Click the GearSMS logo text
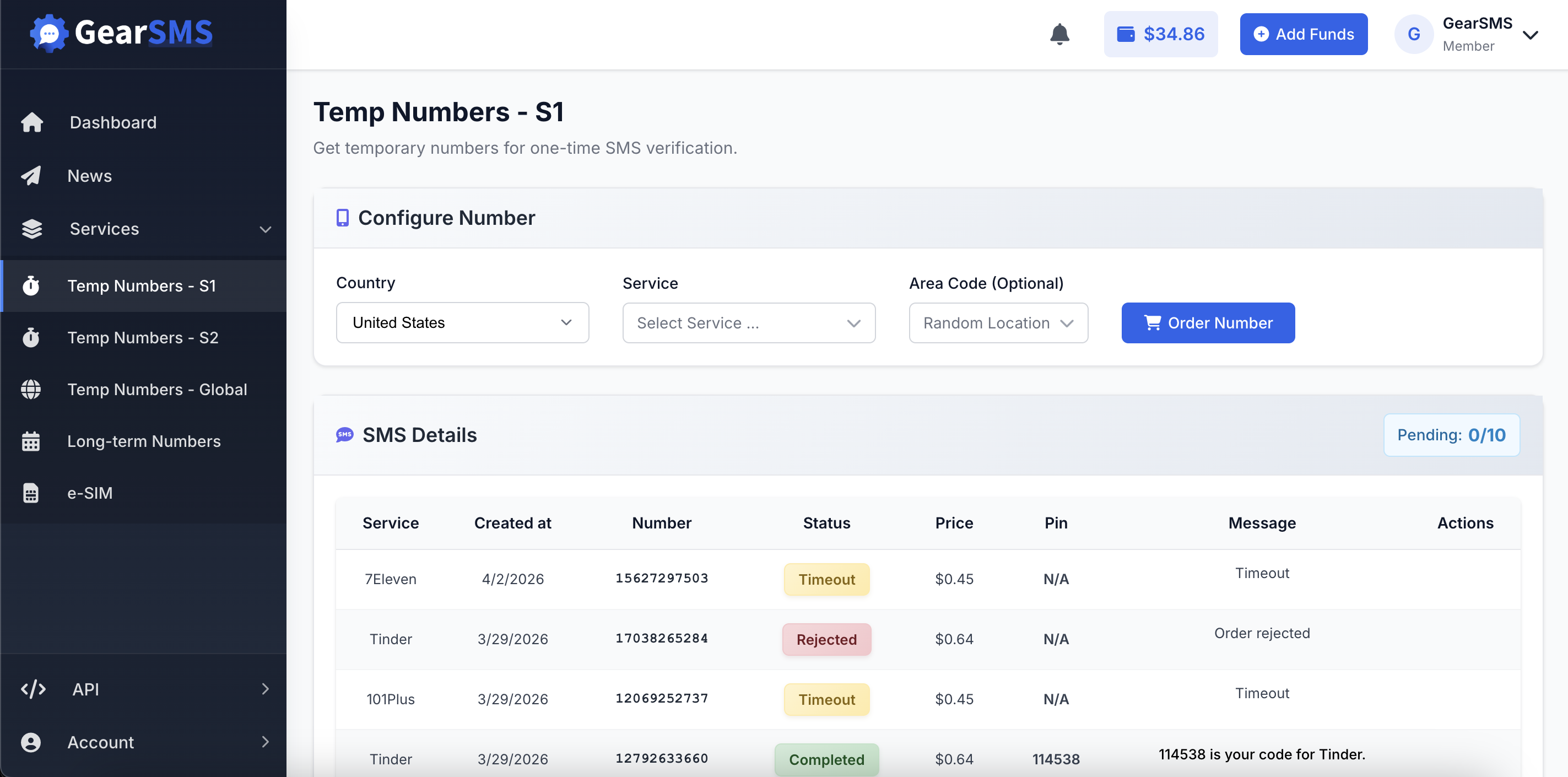This screenshot has width=1568, height=777. click(x=144, y=33)
